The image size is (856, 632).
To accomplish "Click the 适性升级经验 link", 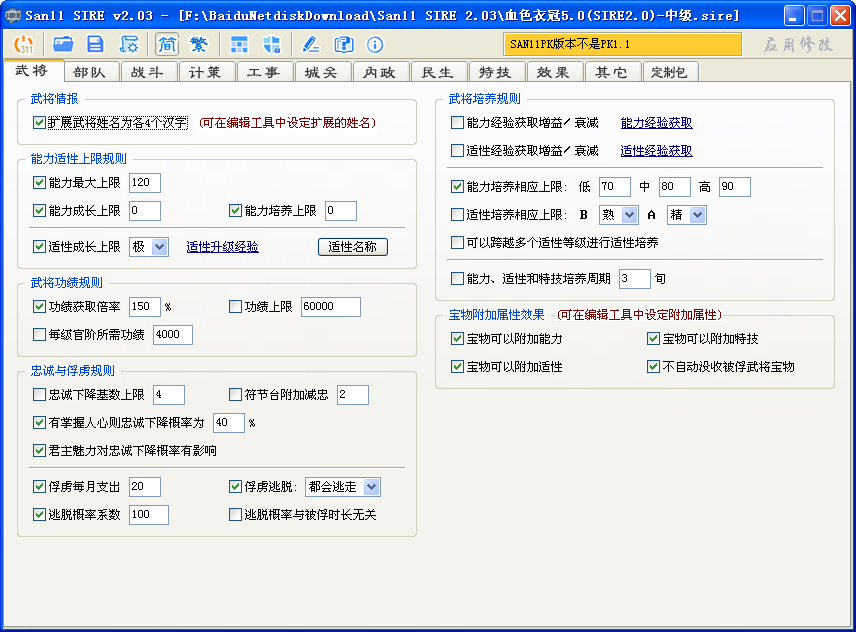I will (222, 247).
